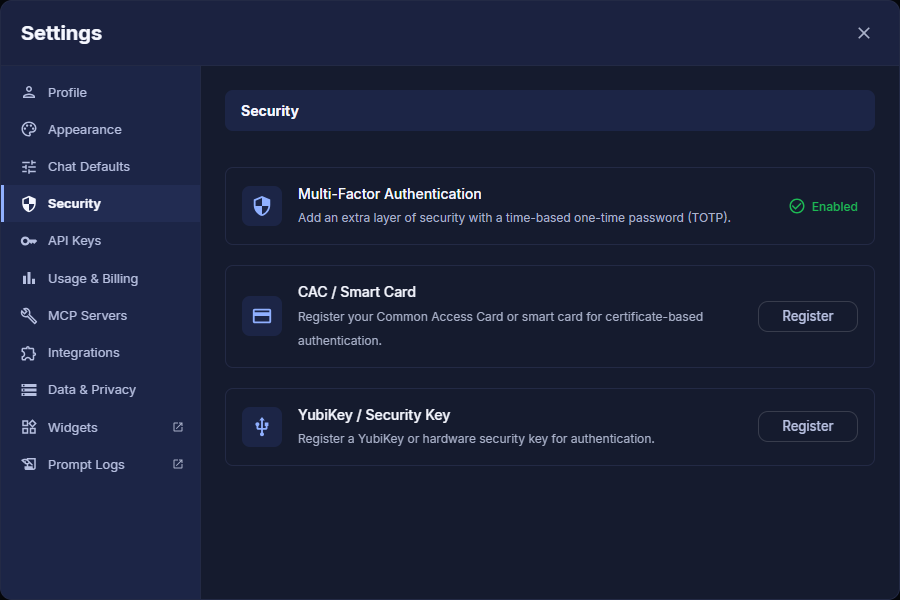Viewport: 900px width, 600px height.
Task: Click the Appearance palette icon
Action: [29, 129]
